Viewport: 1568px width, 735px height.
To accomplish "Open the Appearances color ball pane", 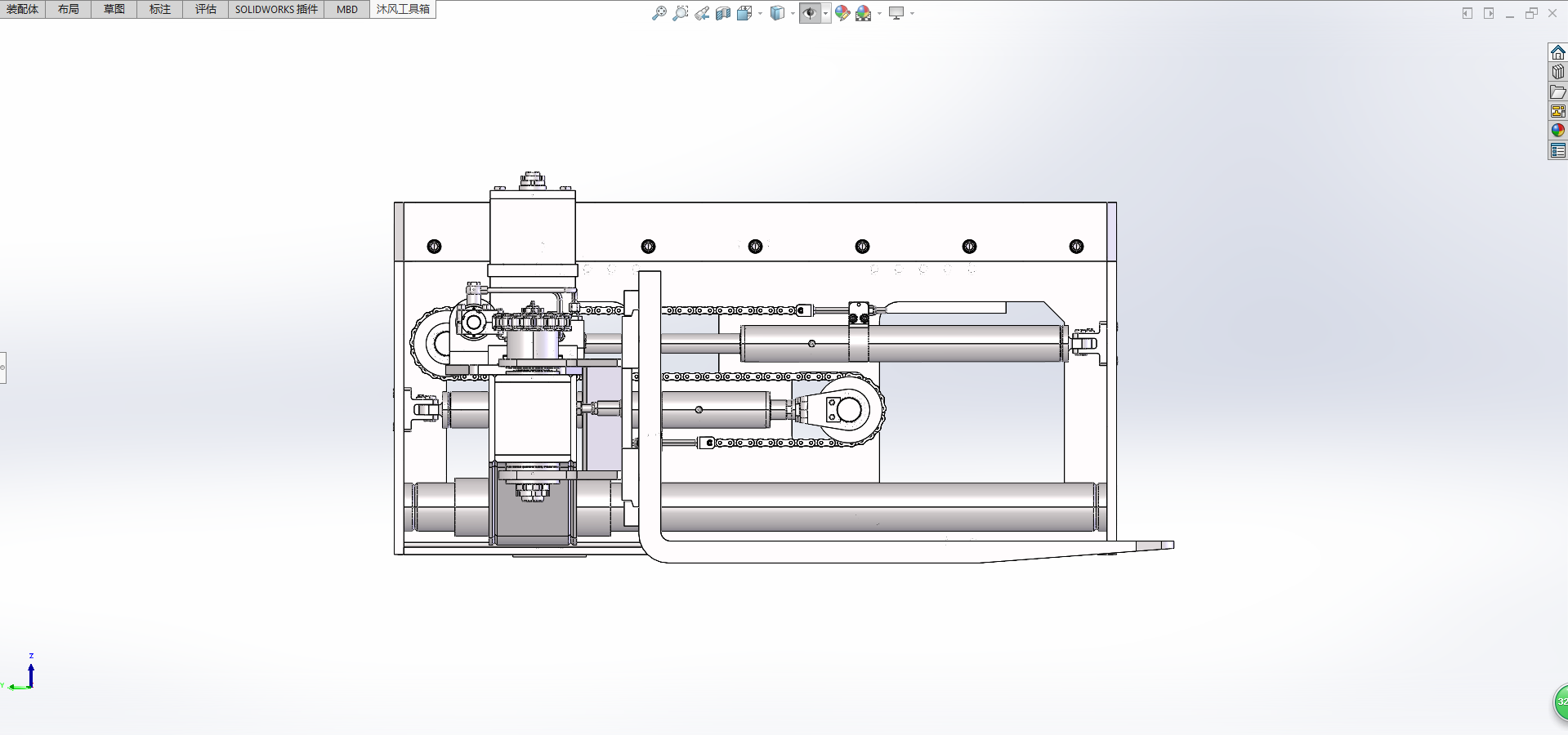I will coord(1558,131).
